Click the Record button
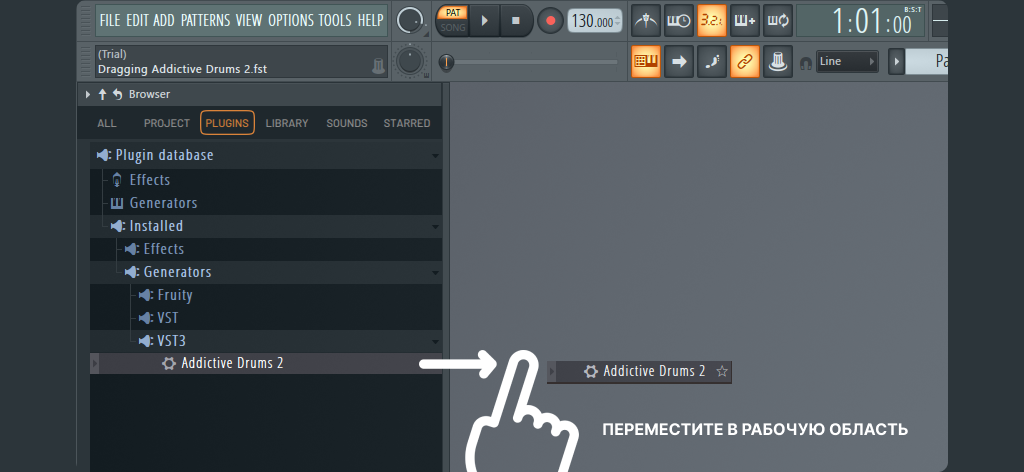 550,21
